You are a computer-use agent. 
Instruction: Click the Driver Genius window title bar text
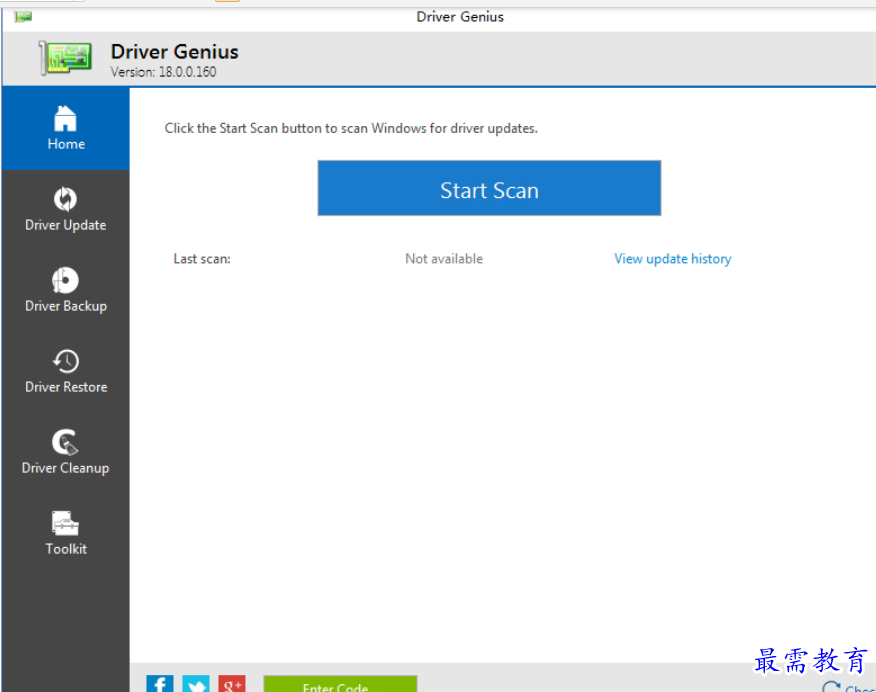[460, 17]
